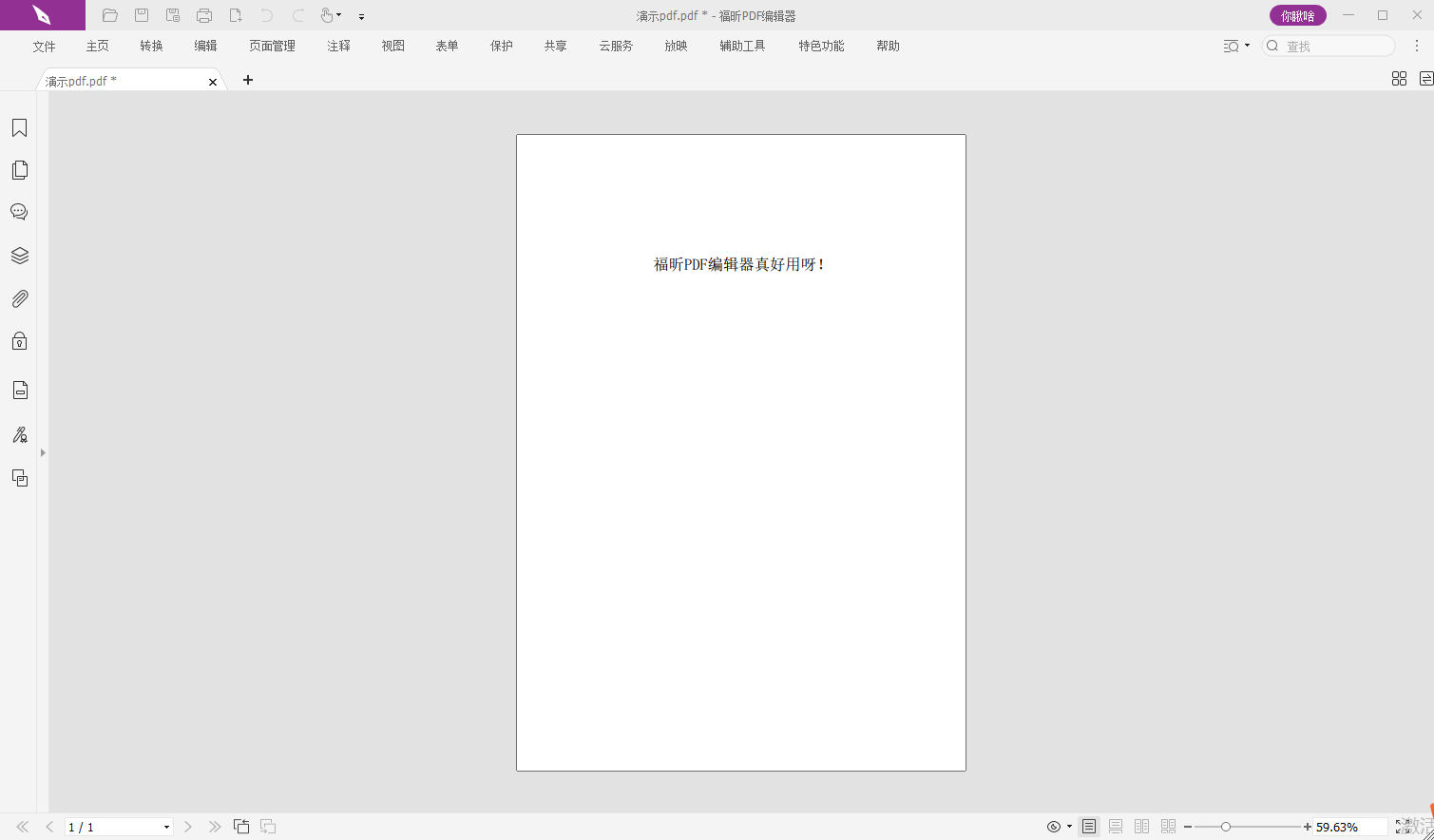
Task: Open the 注释 menu tab
Action: [x=338, y=46]
